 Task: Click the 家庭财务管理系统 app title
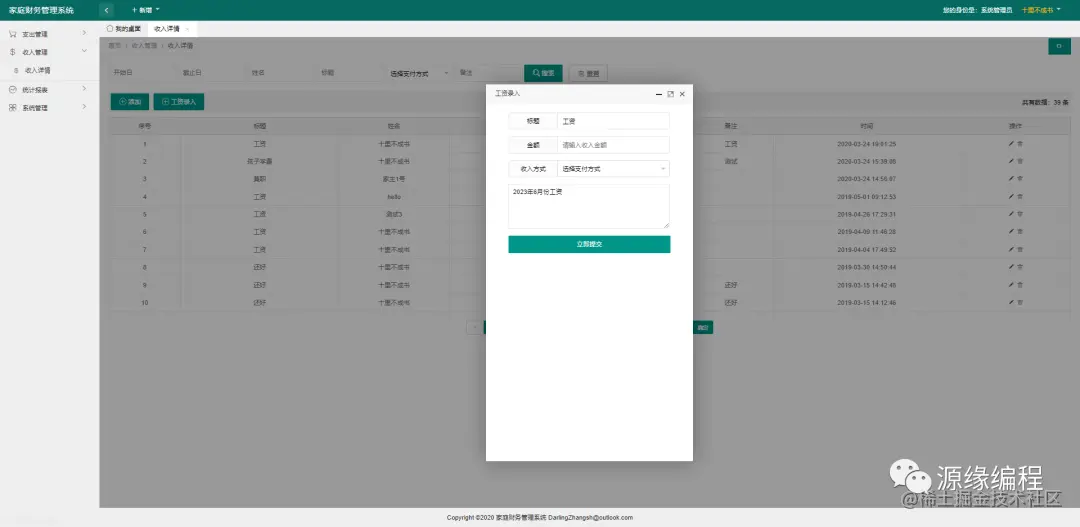pyautogui.click(x=41, y=10)
